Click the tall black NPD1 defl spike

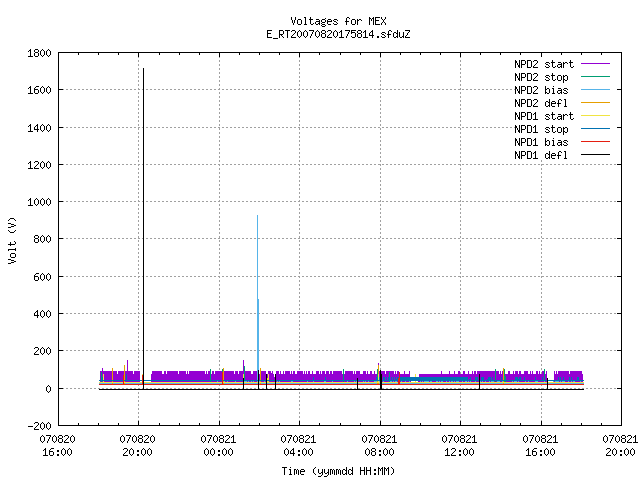pyautogui.click(x=143, y=229)
